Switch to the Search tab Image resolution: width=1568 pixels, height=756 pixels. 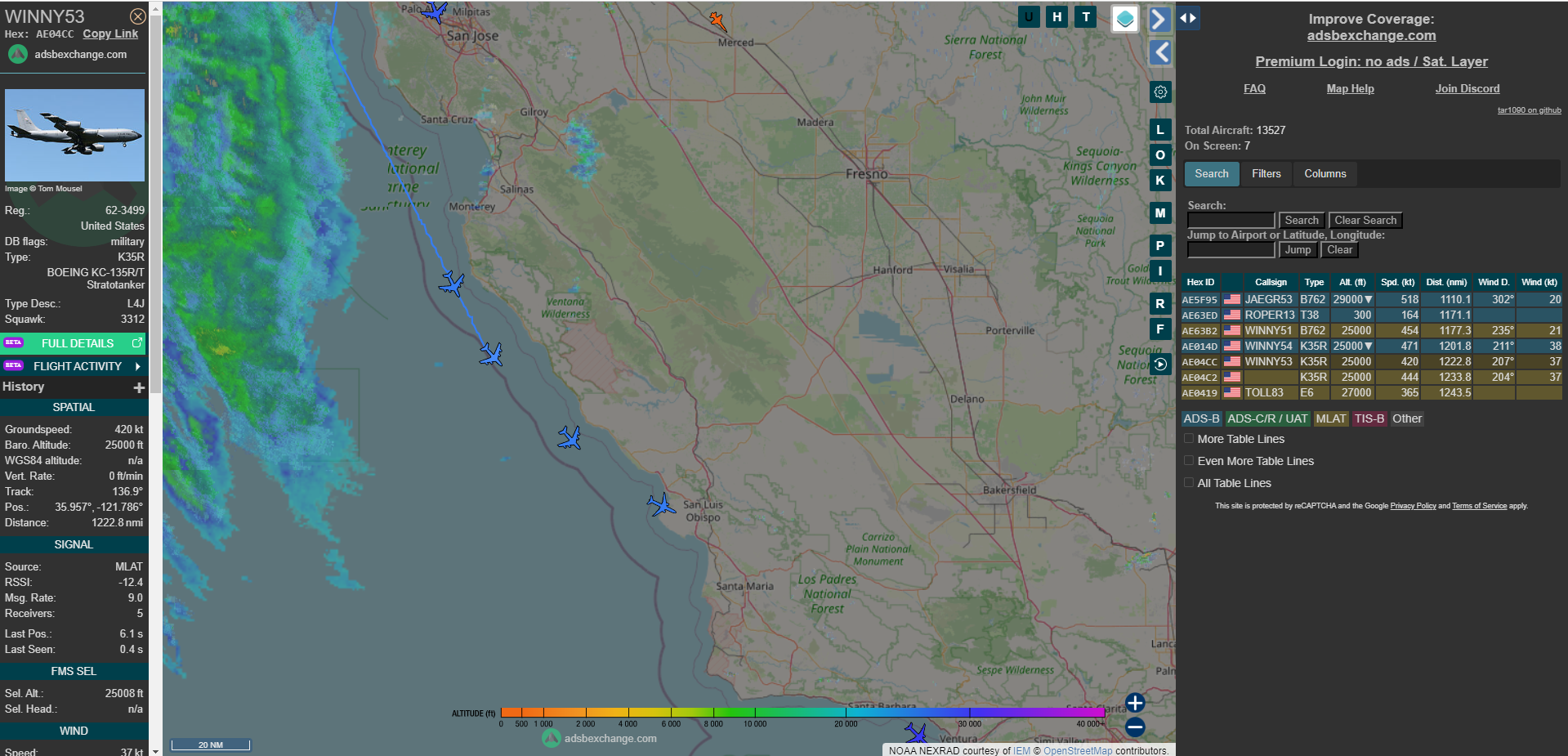tap(1211, 173)
